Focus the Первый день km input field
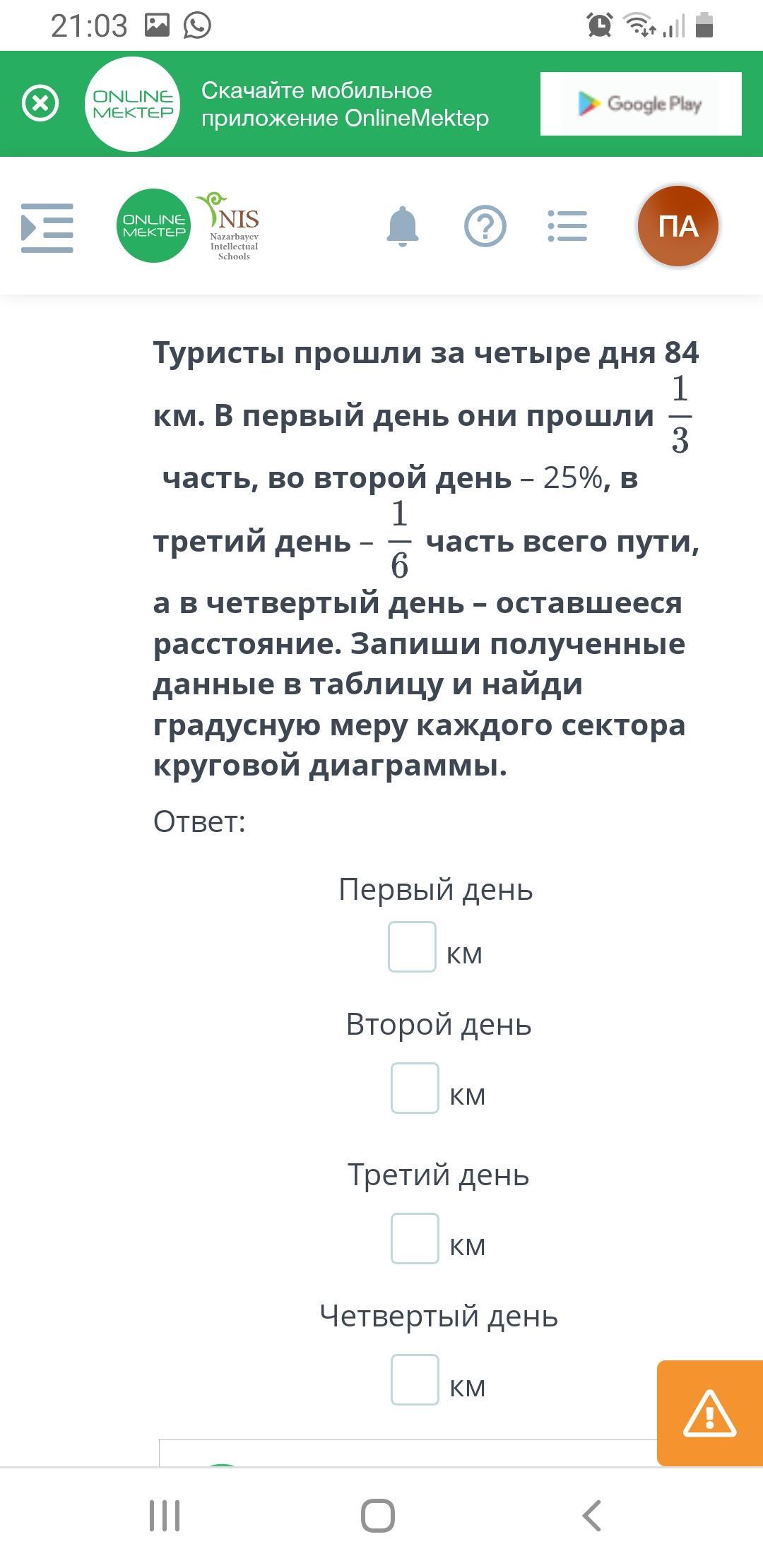The height and width of the screenshot is (1568, 763). [x=412, y=947]
